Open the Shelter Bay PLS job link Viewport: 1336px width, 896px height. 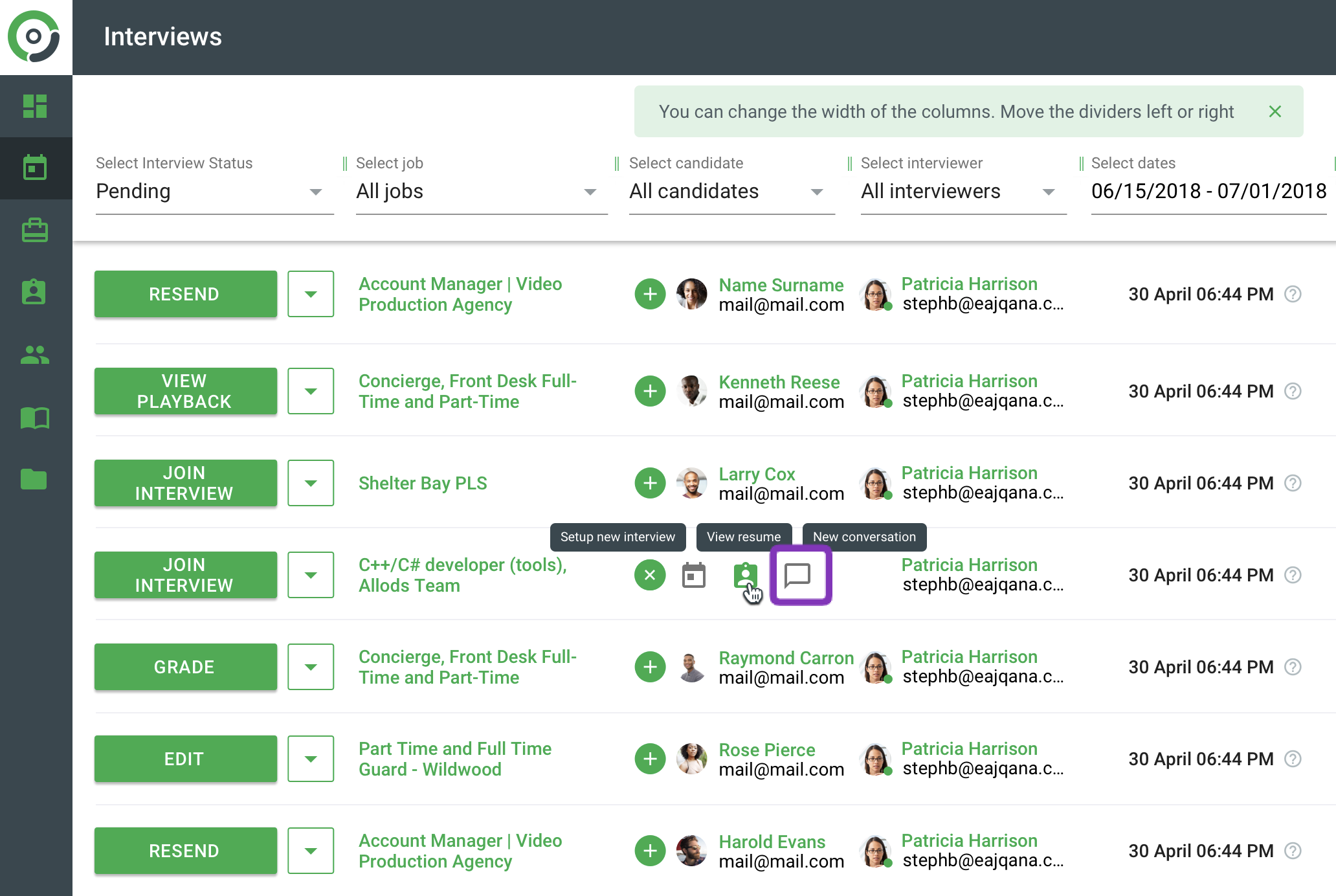[x=423, y=483]
